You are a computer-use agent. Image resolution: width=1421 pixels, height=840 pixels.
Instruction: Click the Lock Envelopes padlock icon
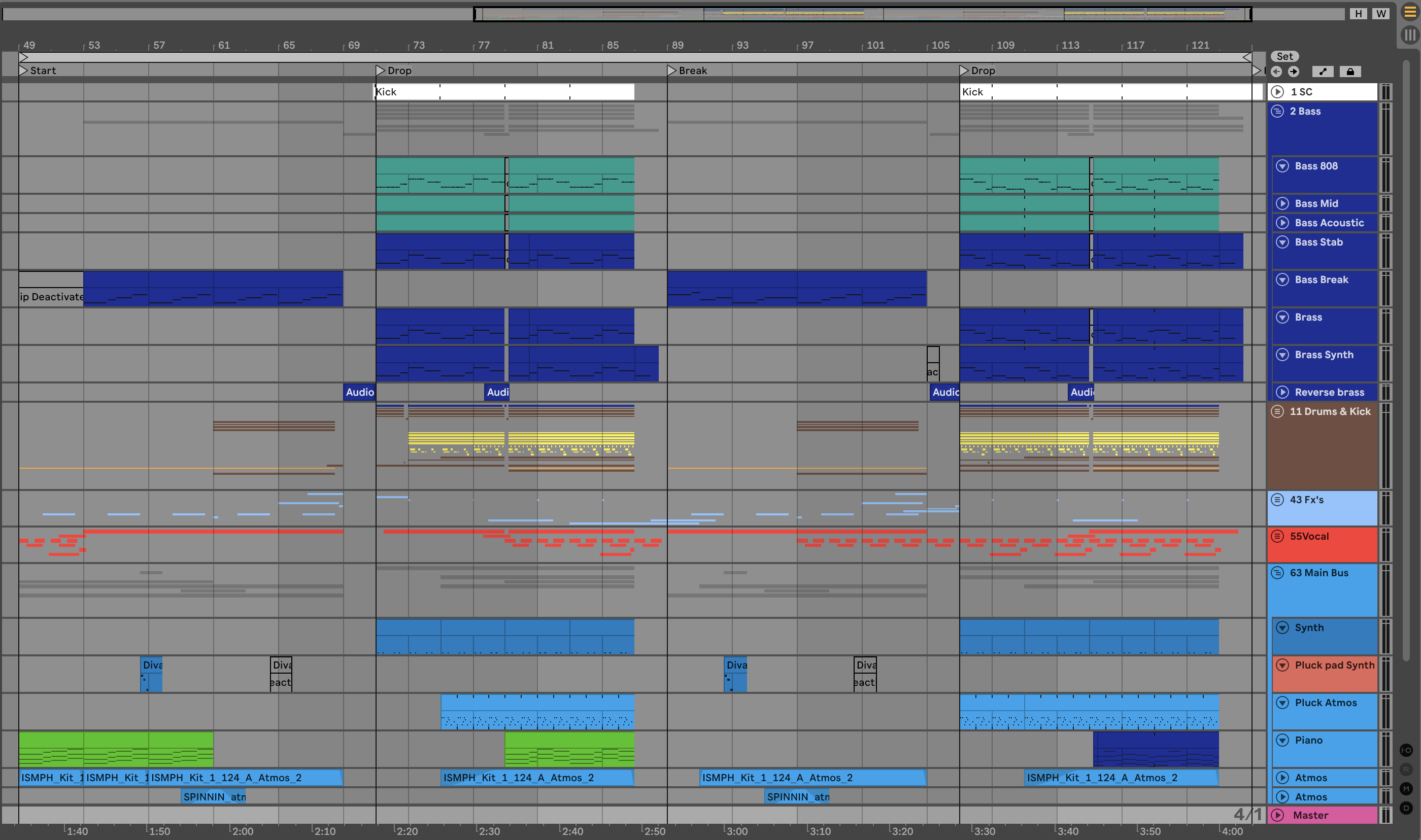point(1350,72)
